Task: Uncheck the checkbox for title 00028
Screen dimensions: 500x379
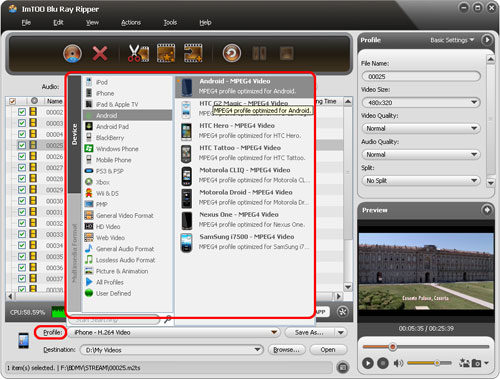Action: coord(22,178)
